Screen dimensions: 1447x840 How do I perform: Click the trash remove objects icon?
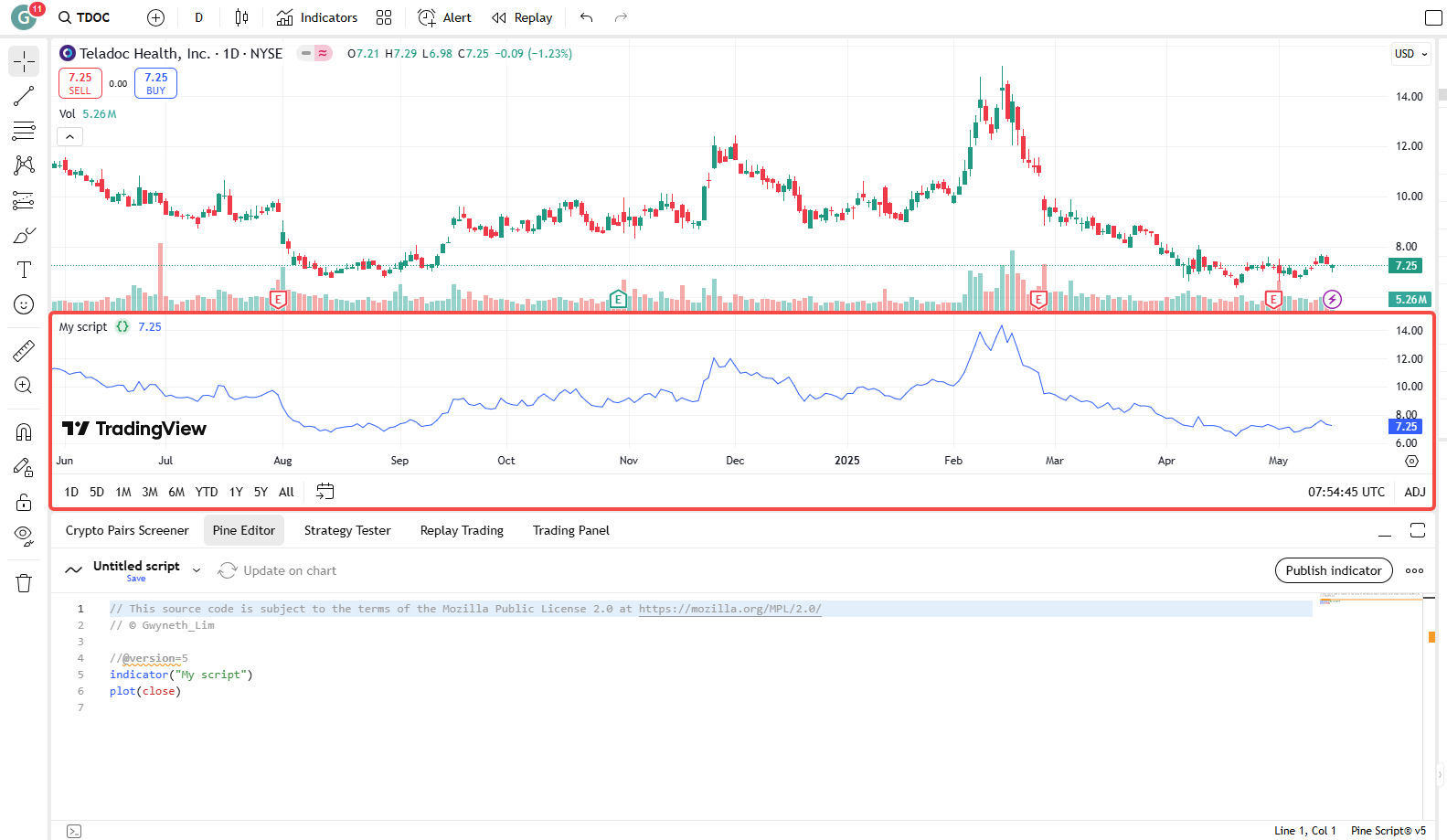pos(24,583)
